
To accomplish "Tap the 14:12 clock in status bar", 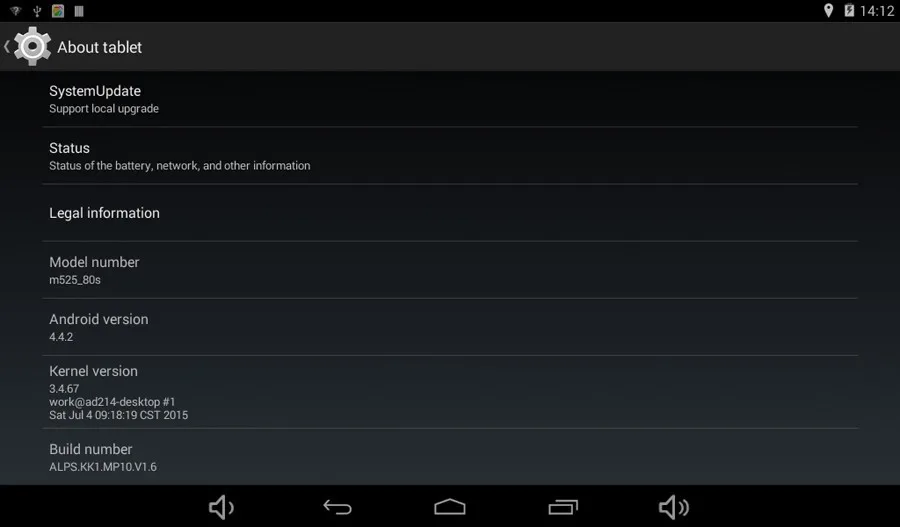I will 877,11.
